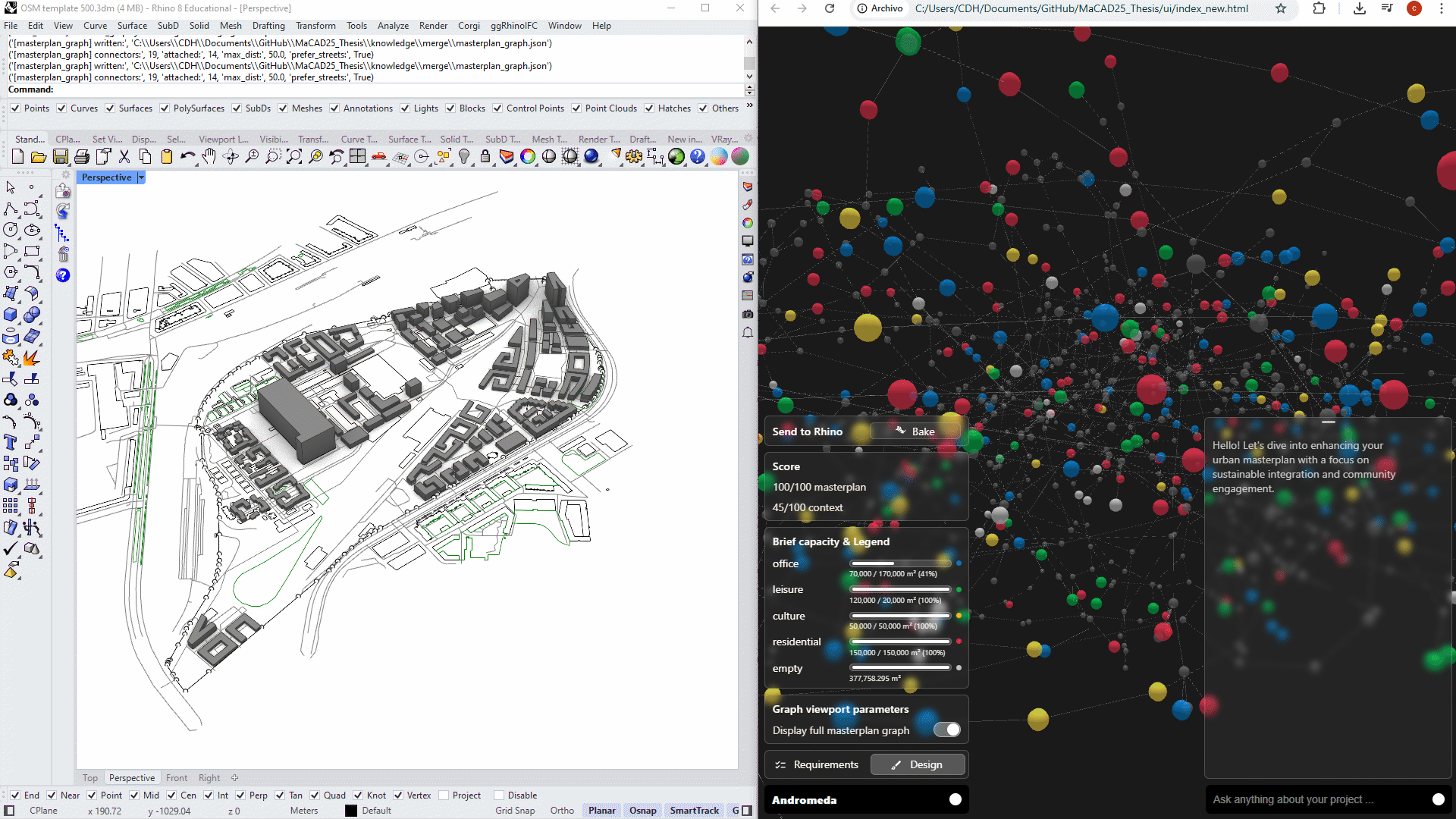This screenshot has height=819, width=1456.
Task: Expand the selection filter overflow chevron
Action: point(749,106)
